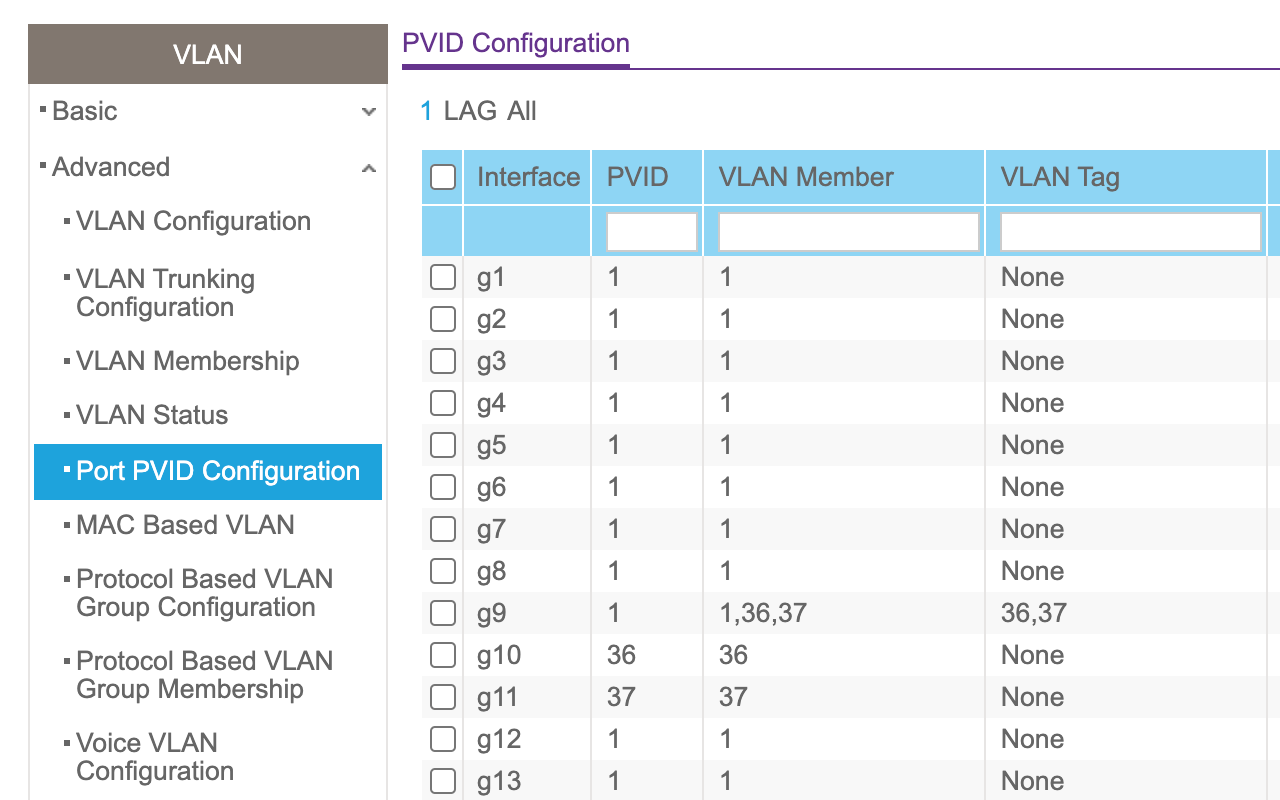The image size is (1280, 800).
Task: Click the LAG link above table
Action: [470, 111]
